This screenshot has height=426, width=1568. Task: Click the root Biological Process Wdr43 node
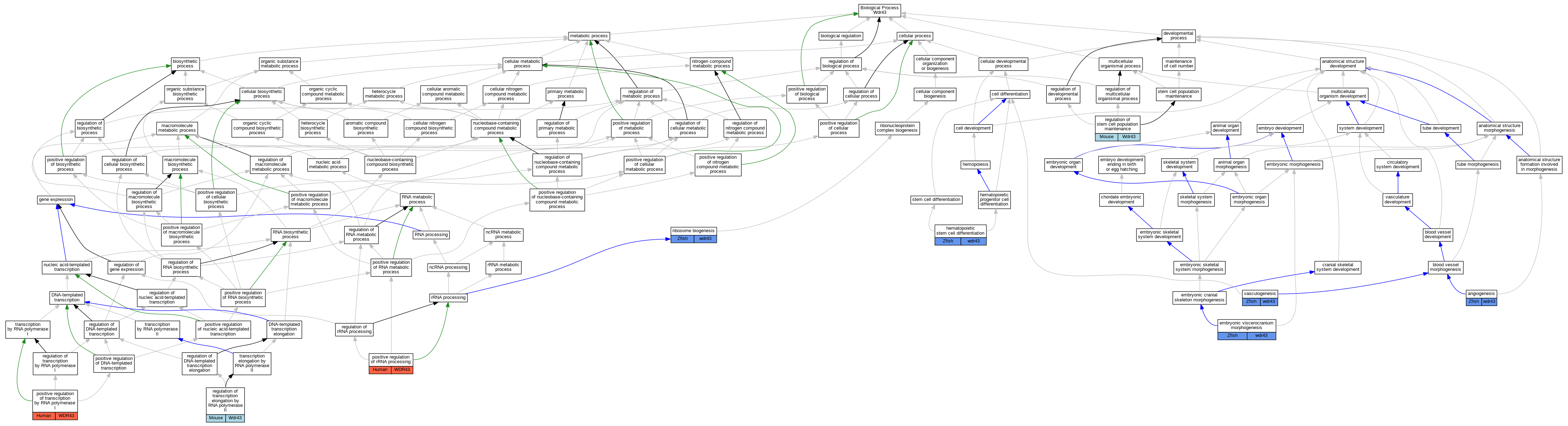click(879, 10)
